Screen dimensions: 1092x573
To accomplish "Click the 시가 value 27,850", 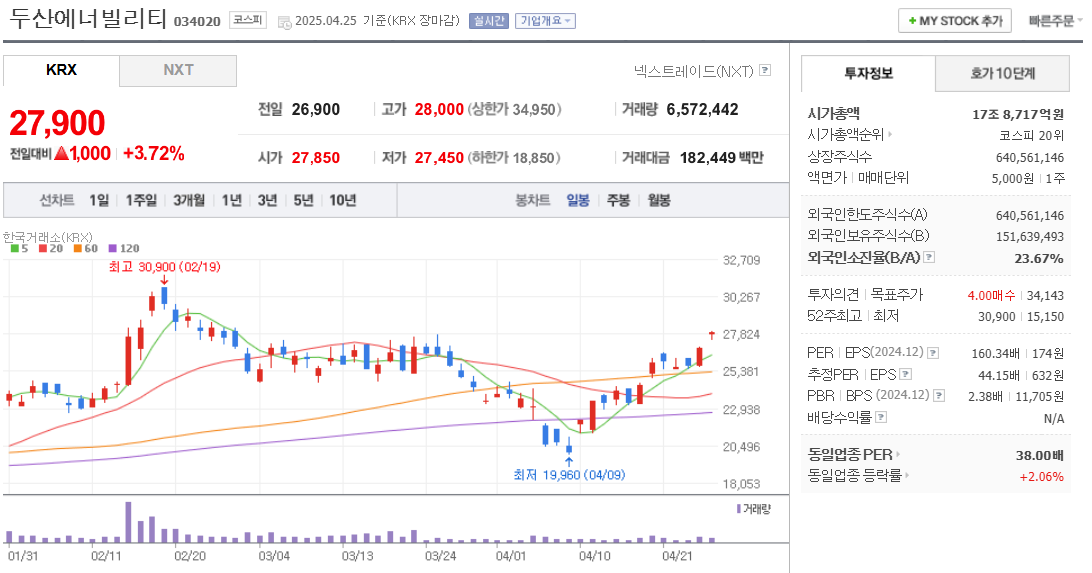I will [x=315, y=158].
